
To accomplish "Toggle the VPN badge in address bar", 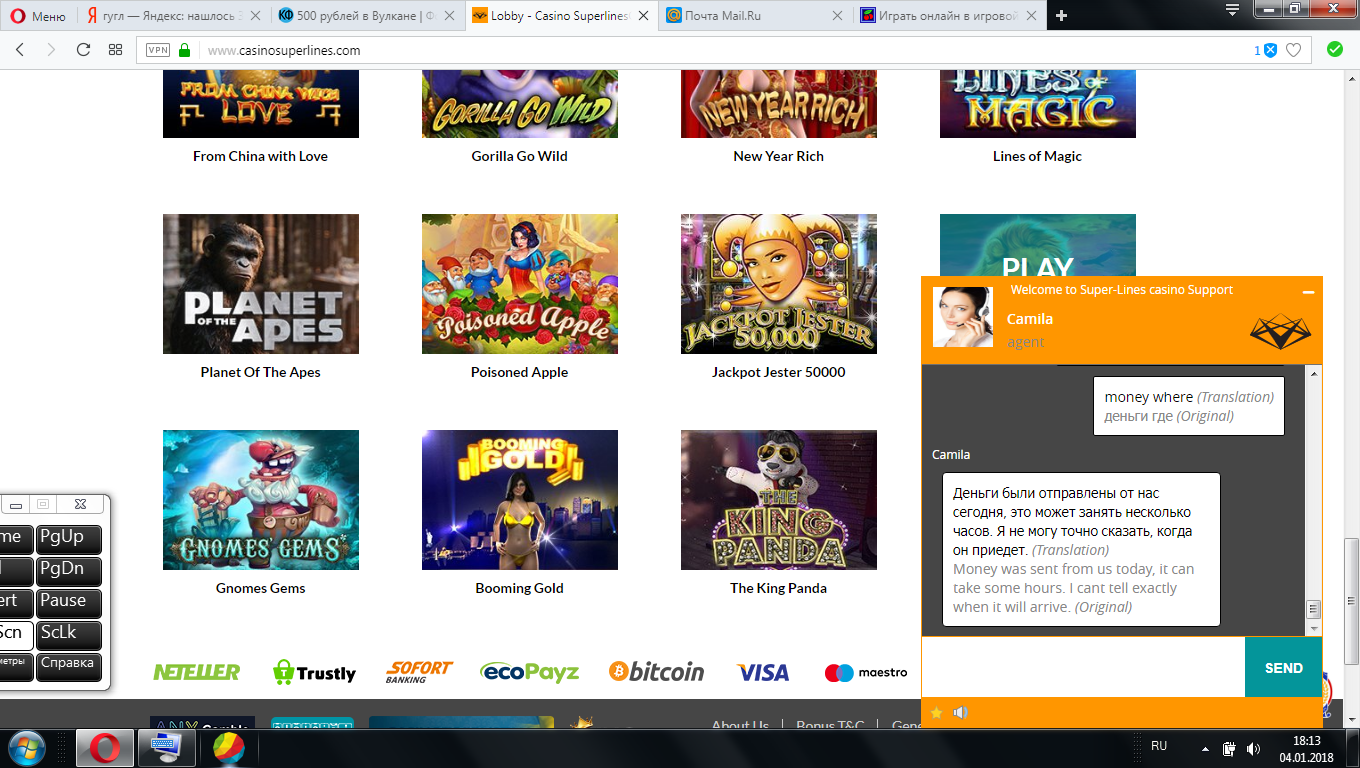I will point(158,50).
